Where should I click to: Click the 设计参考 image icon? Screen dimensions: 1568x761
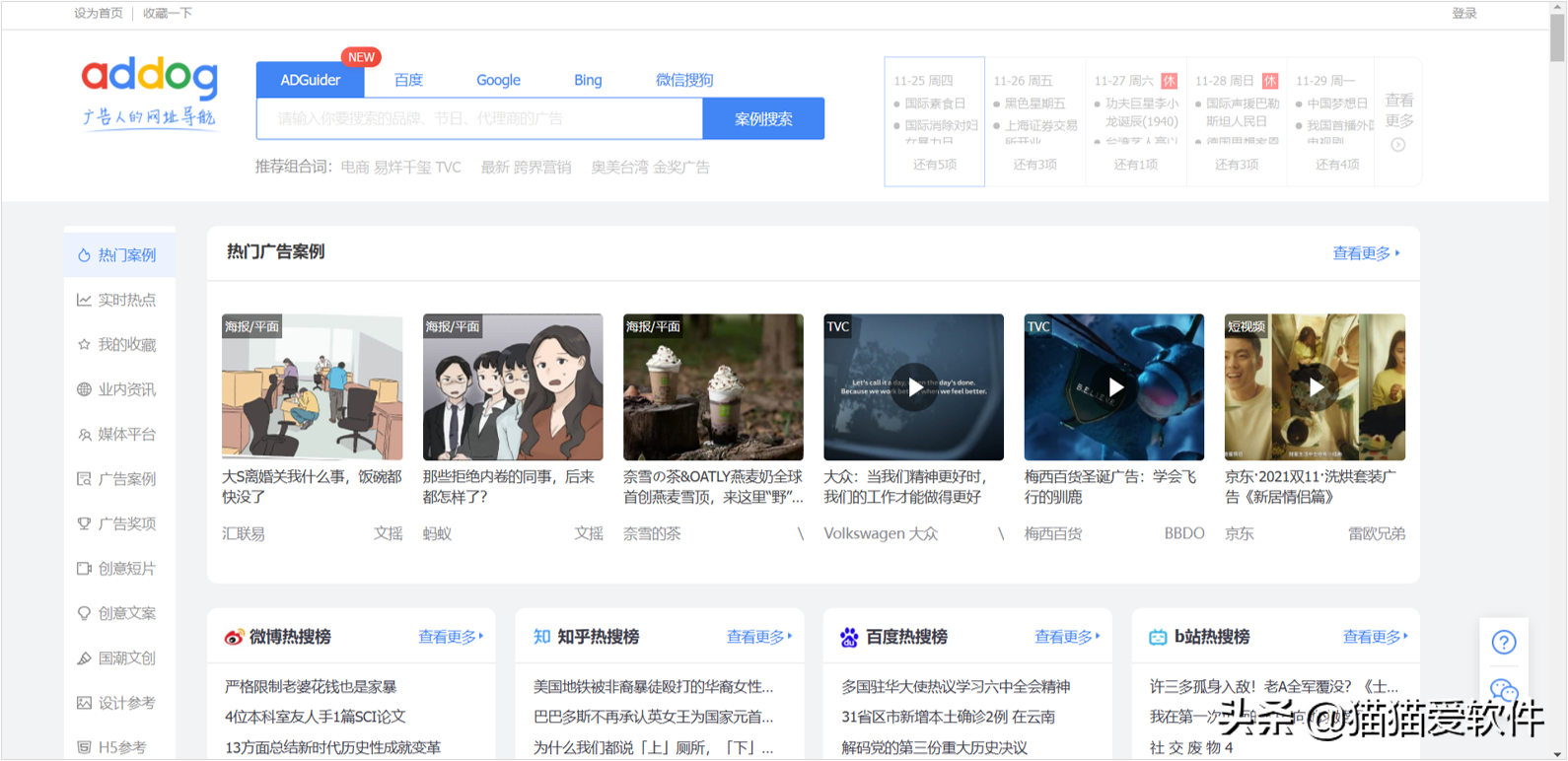pos(84,703)
